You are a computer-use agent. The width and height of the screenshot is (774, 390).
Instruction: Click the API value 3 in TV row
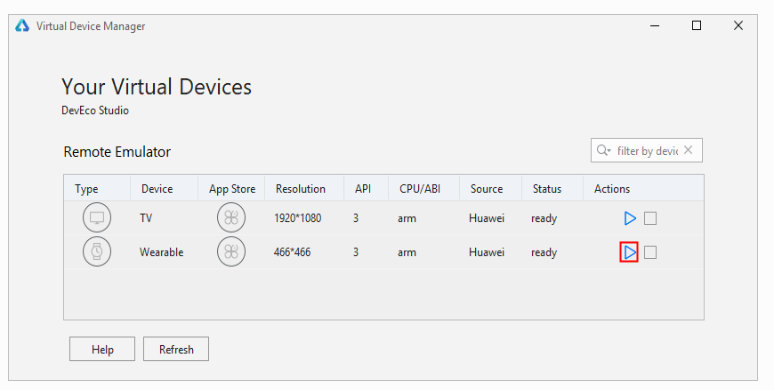click(x=355, y=218)
